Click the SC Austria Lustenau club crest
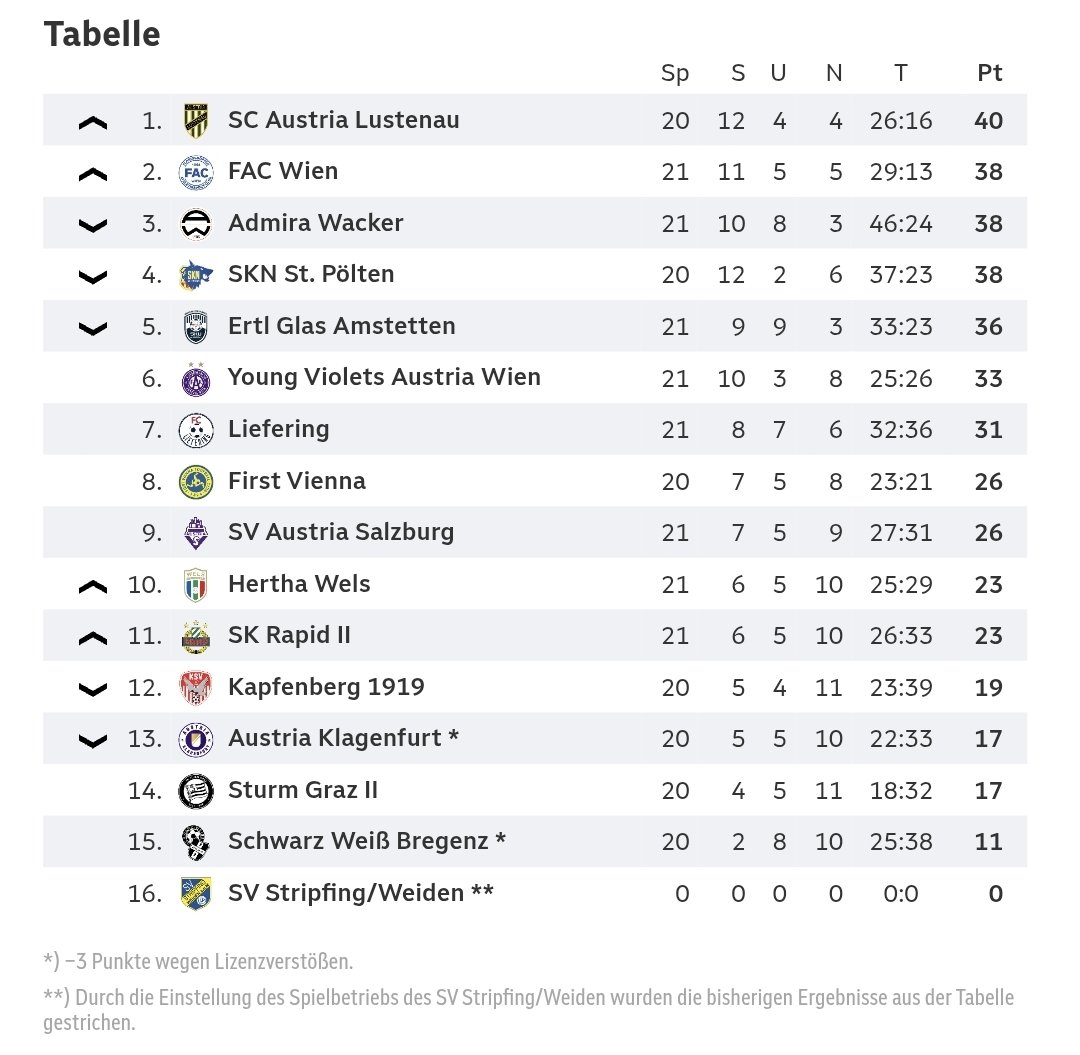Viewport: 1080px width, 1055px height. tap(195, 121)
